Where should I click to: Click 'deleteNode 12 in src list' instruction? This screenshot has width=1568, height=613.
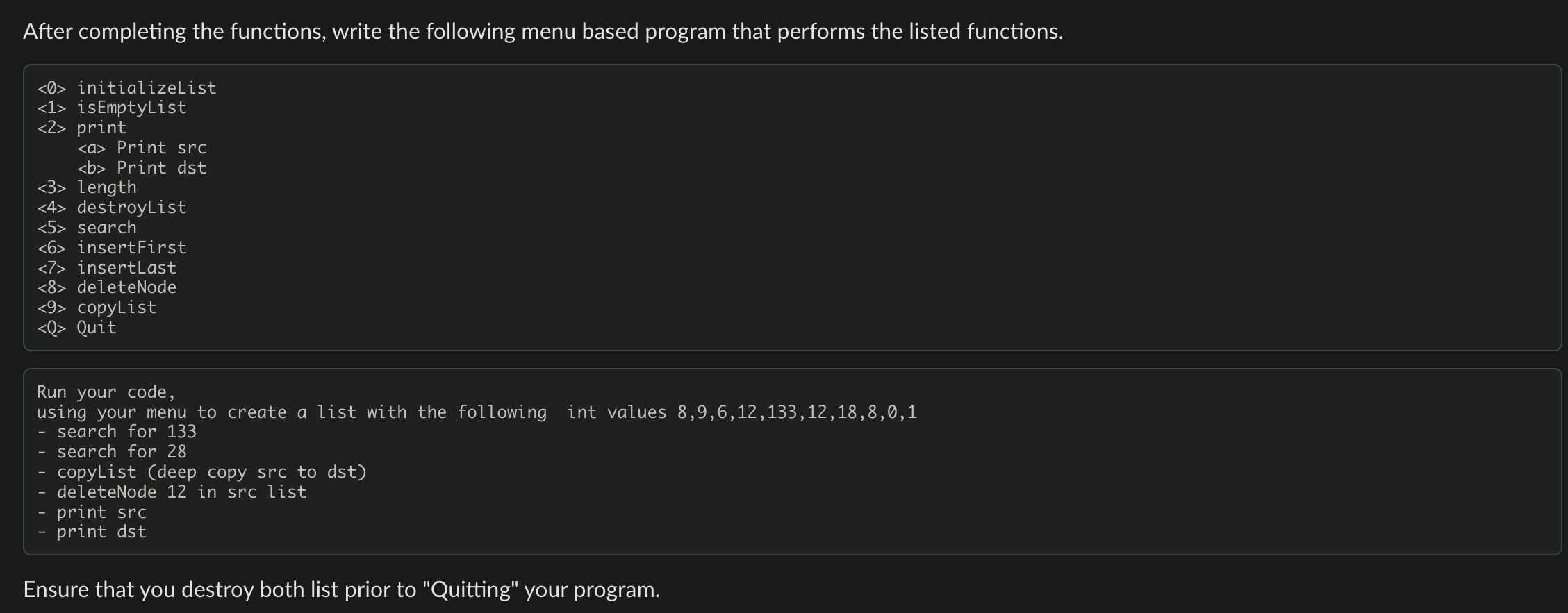coord(172,492)
